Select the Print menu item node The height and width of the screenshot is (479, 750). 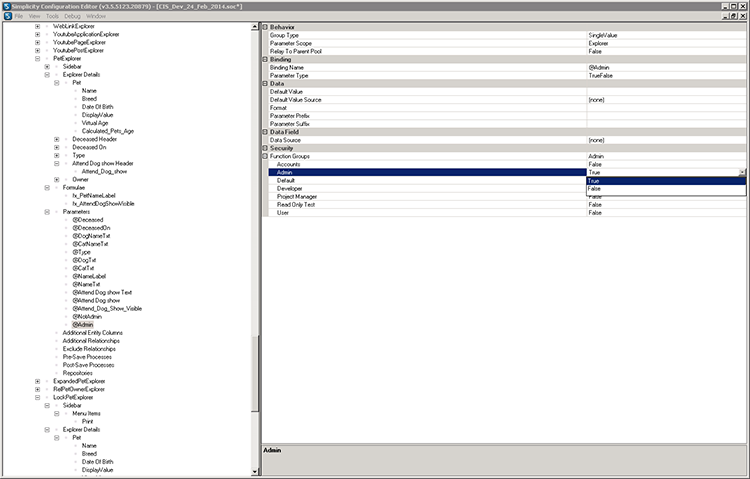coord(87,422)
